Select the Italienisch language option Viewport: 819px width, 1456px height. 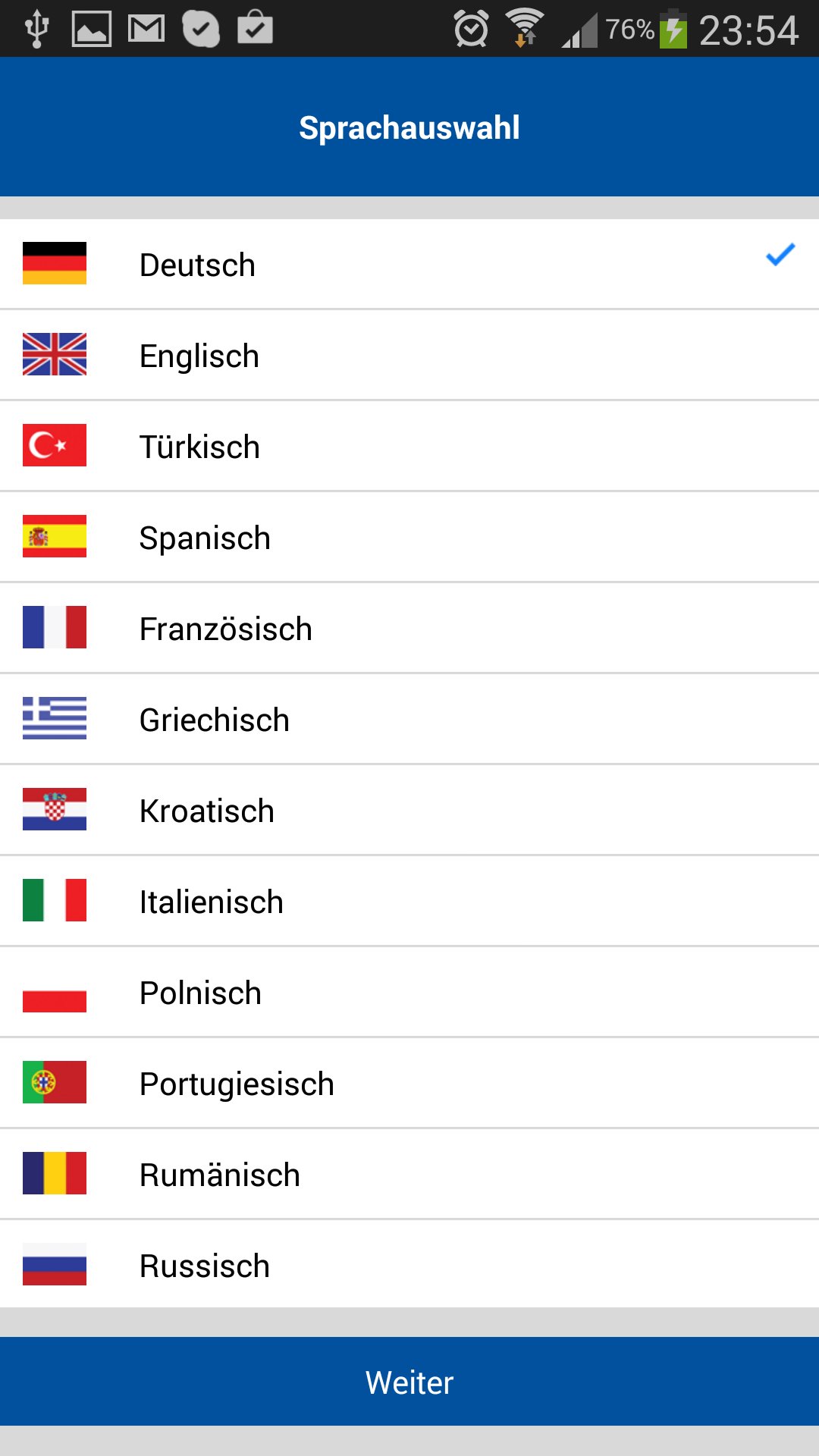(212, 902)
